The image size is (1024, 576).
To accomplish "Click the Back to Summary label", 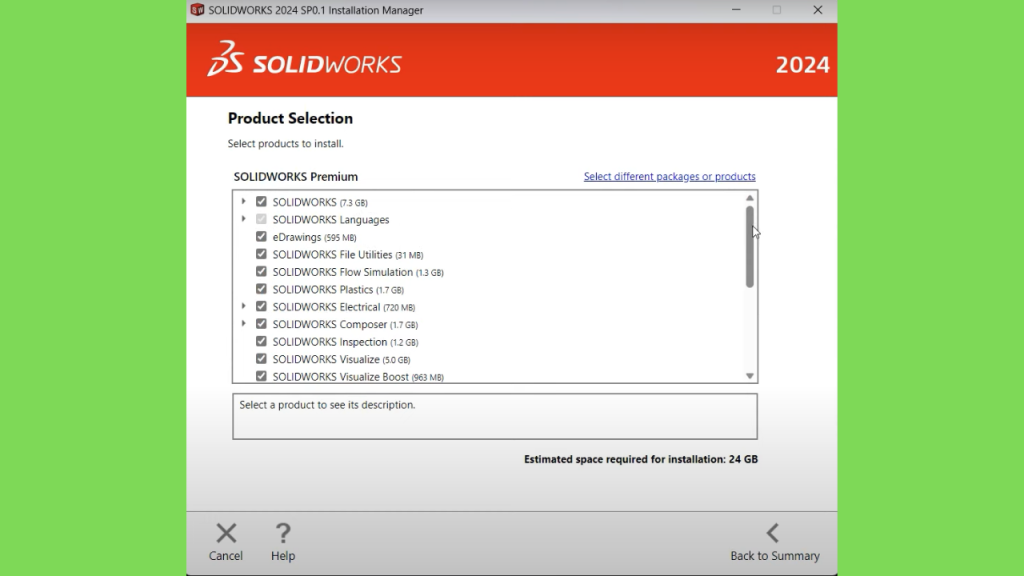I will click(x=775, y=556).
